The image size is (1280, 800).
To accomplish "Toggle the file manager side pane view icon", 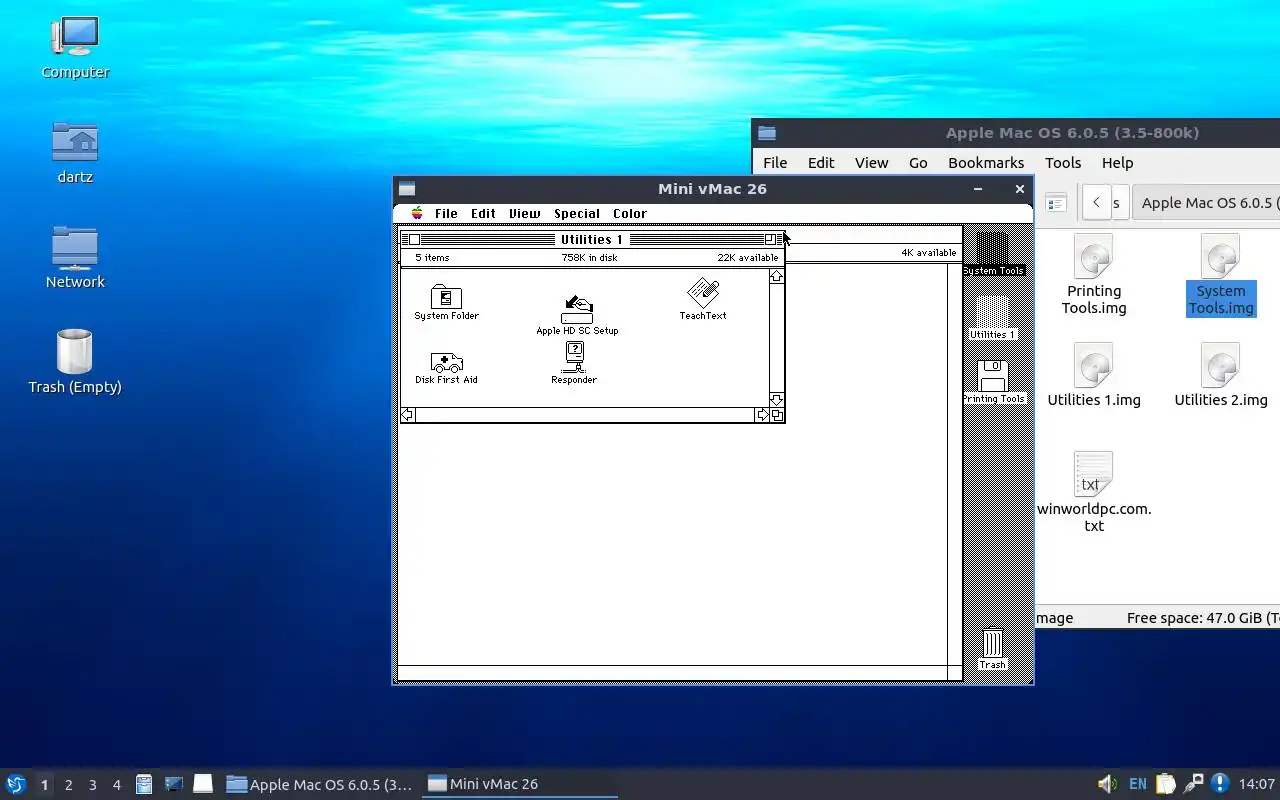I will tap(1056, 203).
